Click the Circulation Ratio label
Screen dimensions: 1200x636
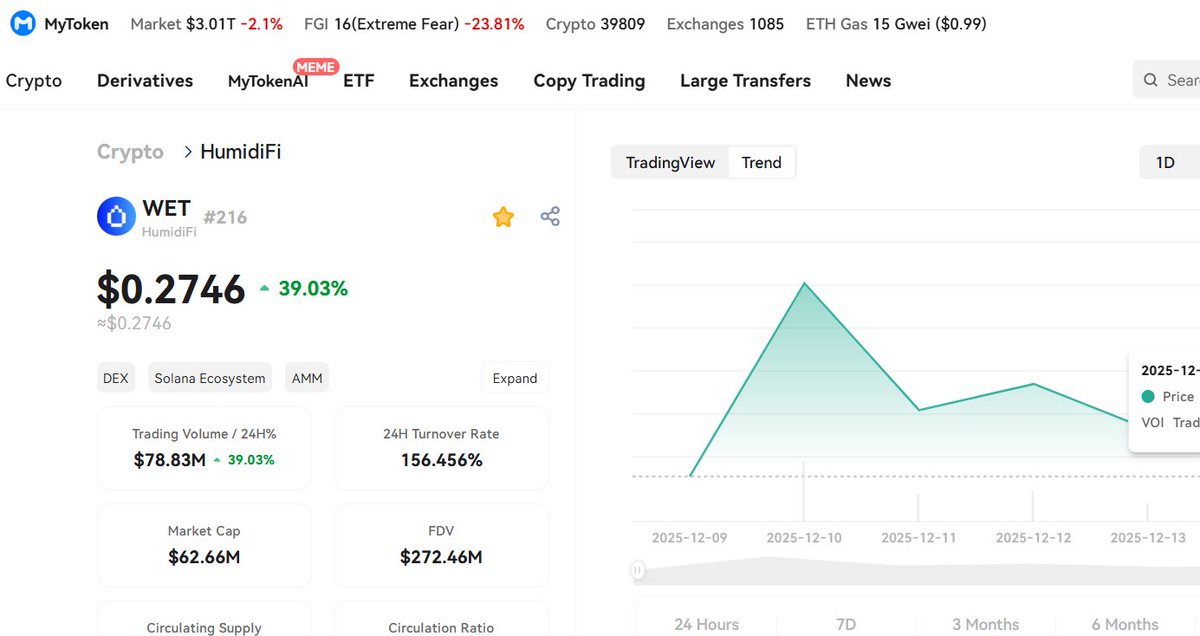441,628
